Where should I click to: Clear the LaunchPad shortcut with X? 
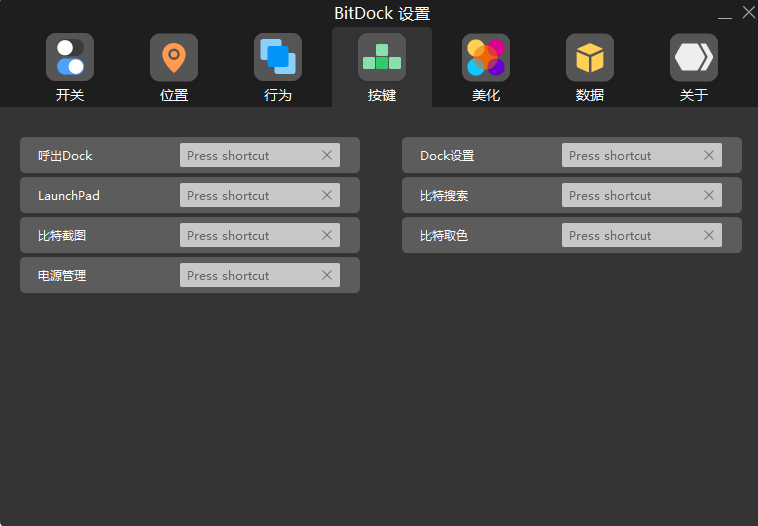327,195
